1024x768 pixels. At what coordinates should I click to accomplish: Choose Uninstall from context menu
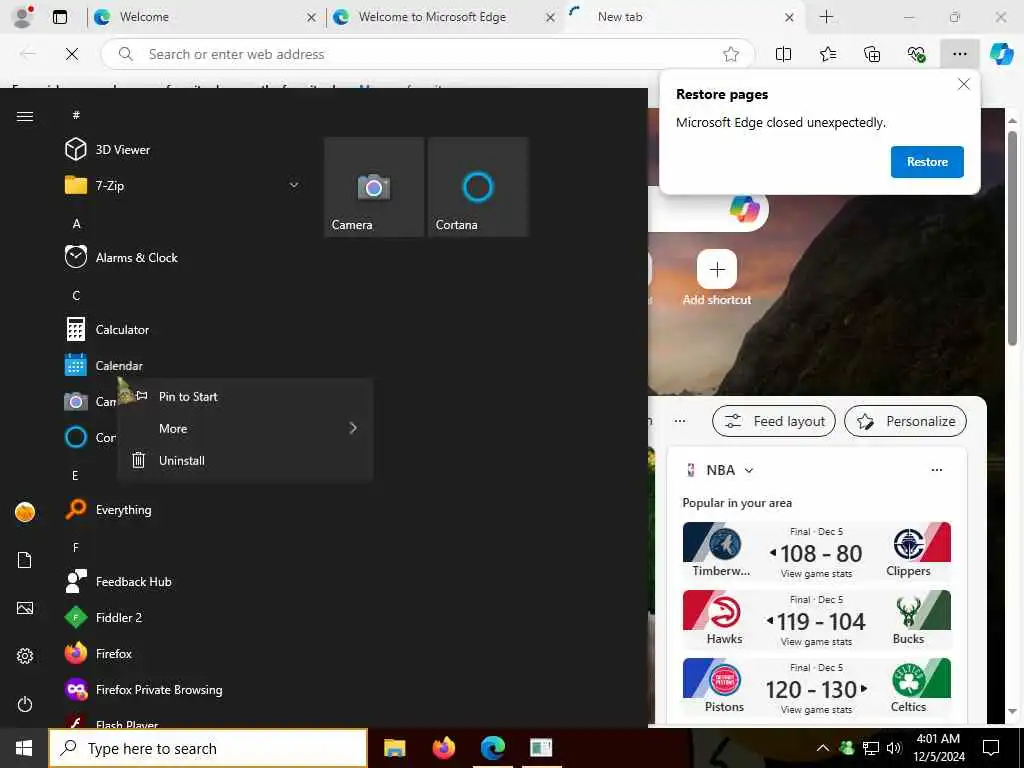(245, 460)
